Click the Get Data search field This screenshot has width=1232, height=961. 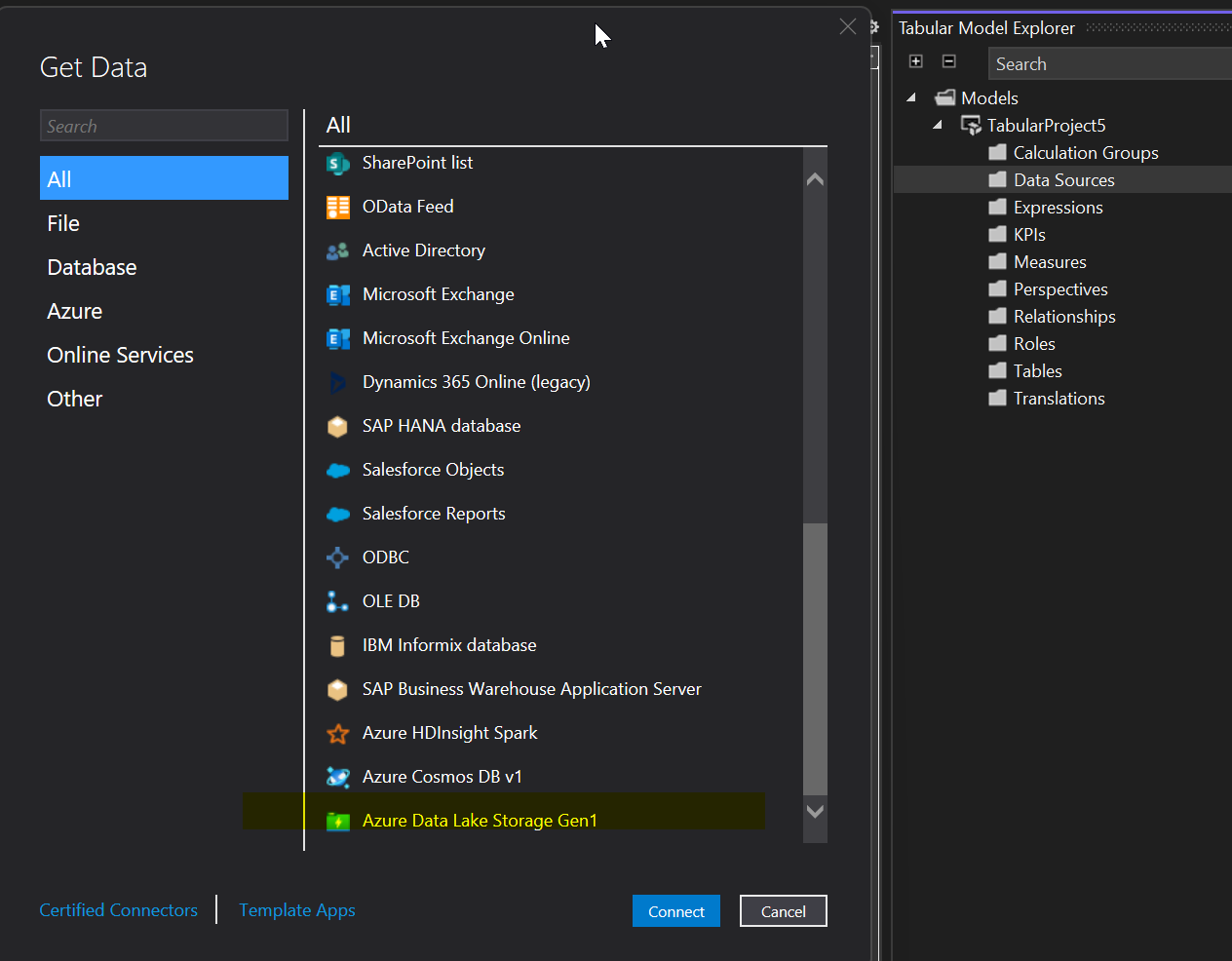[x=164, y=126]
